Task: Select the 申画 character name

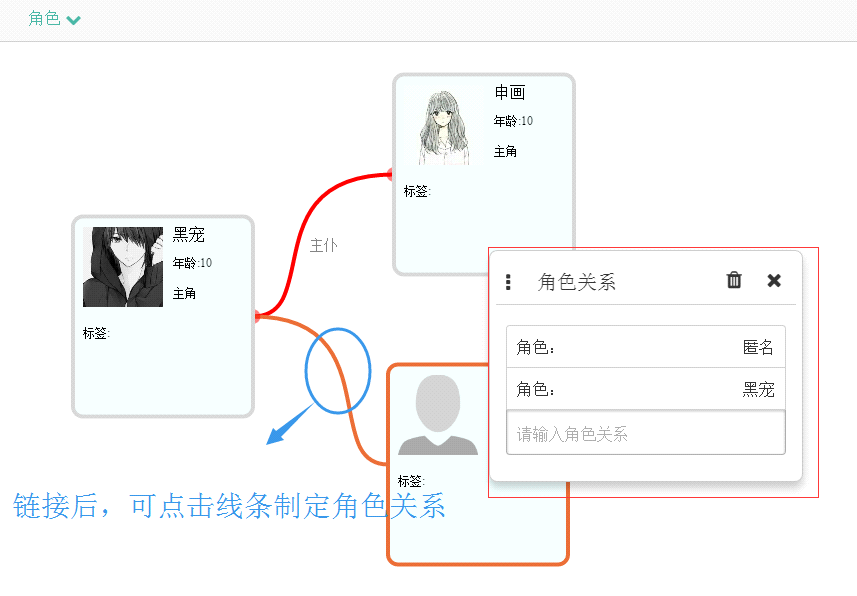Action: click(x=510, y=92)
